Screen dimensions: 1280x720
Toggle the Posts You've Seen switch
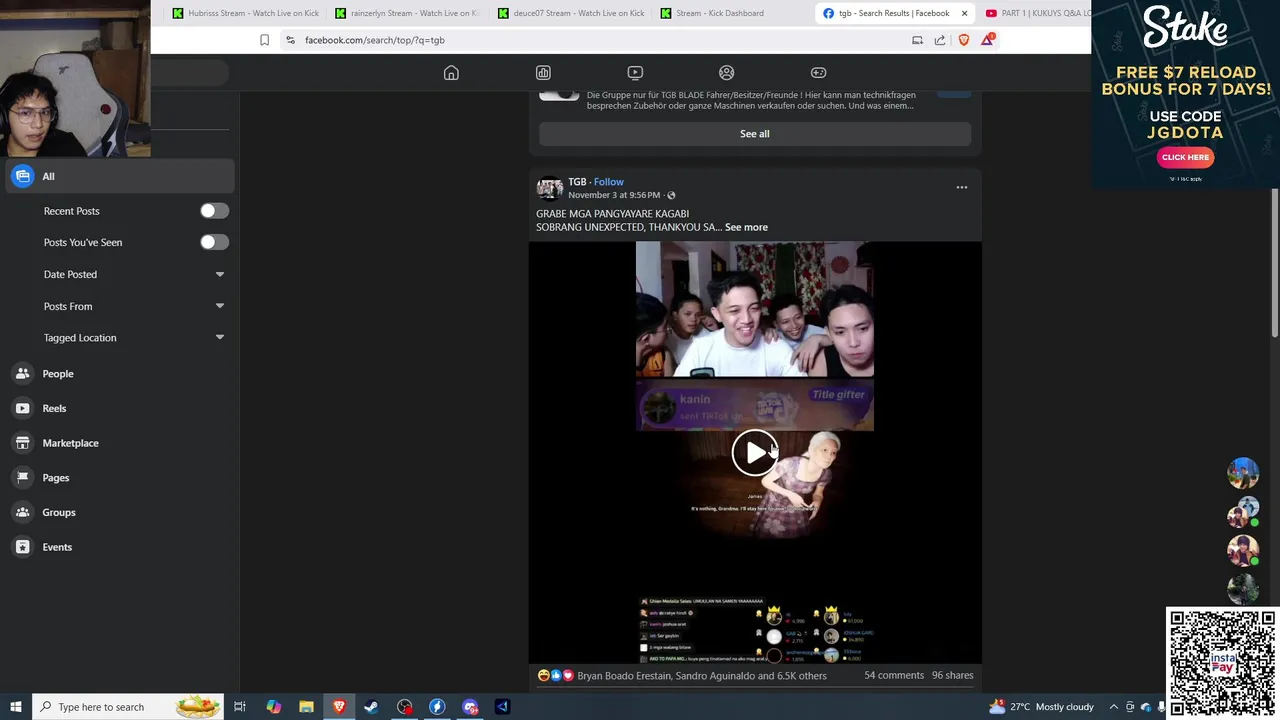click(x=214, y=242)
